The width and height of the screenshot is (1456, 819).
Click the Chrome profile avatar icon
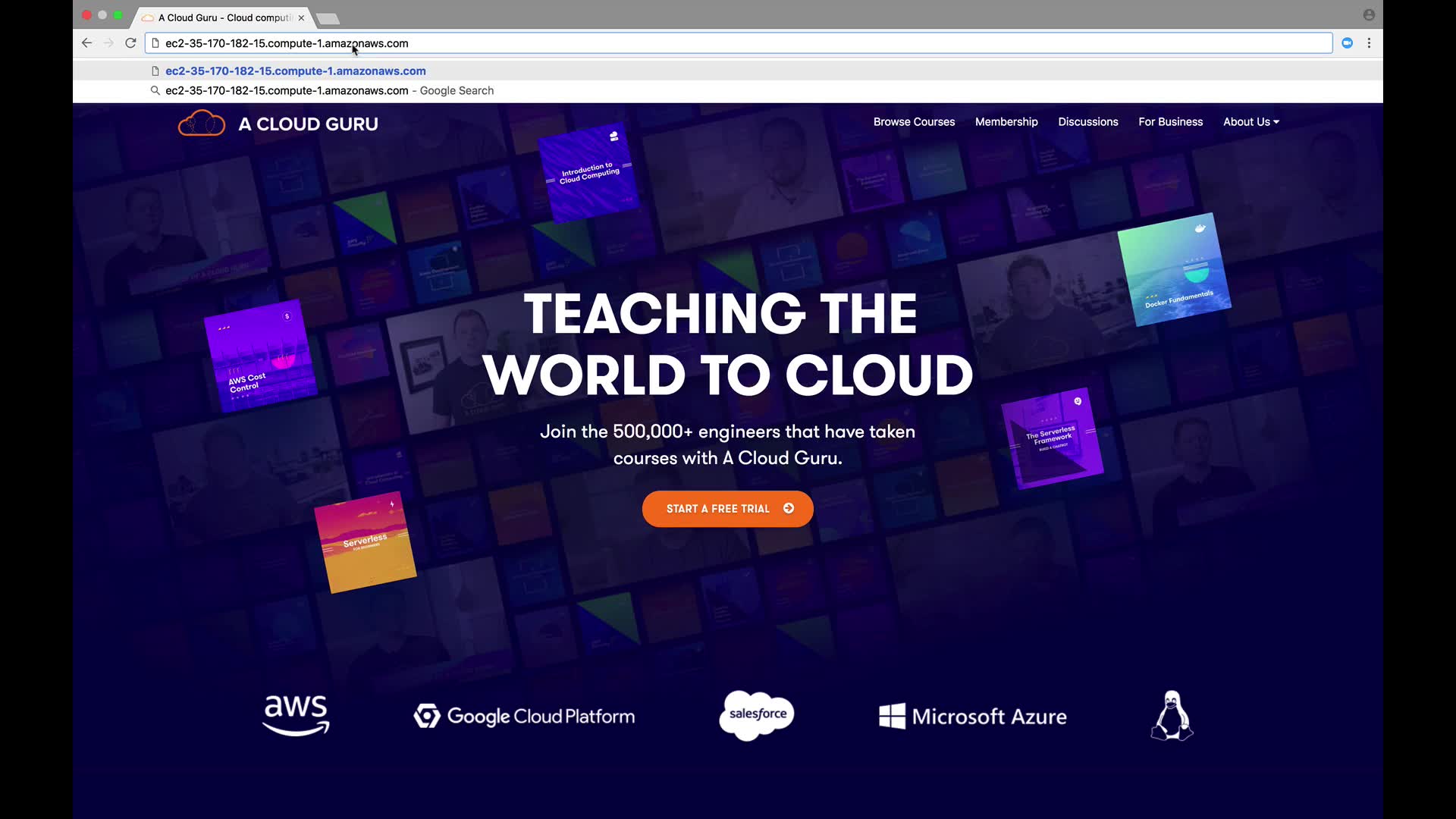pyautogui.click(x=1369, y=15)
